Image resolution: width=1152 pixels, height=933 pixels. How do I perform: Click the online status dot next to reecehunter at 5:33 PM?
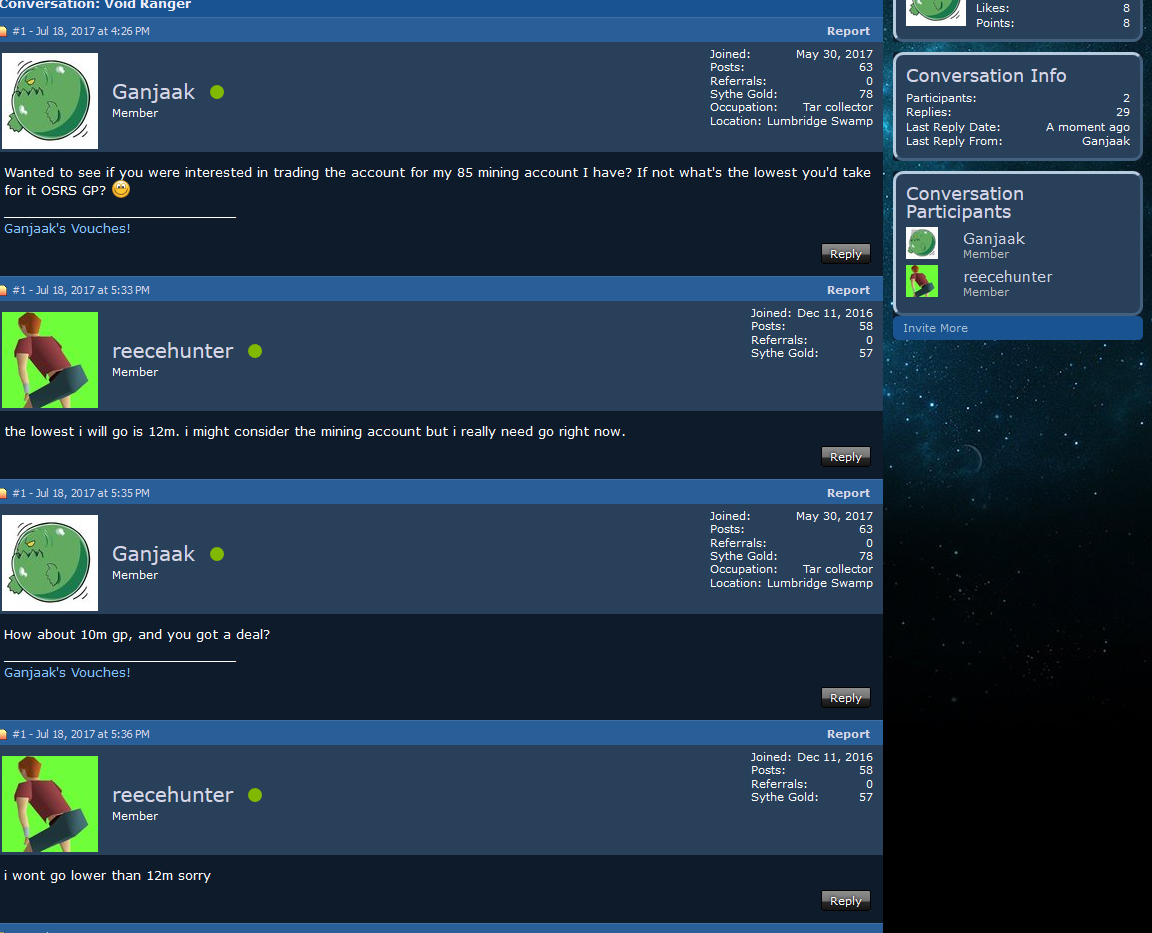tap(255, 351)
